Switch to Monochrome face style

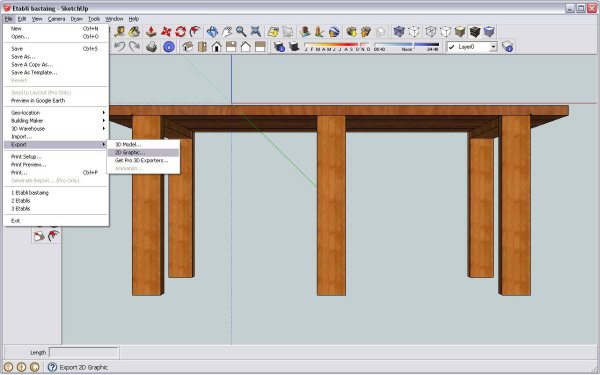489,31
